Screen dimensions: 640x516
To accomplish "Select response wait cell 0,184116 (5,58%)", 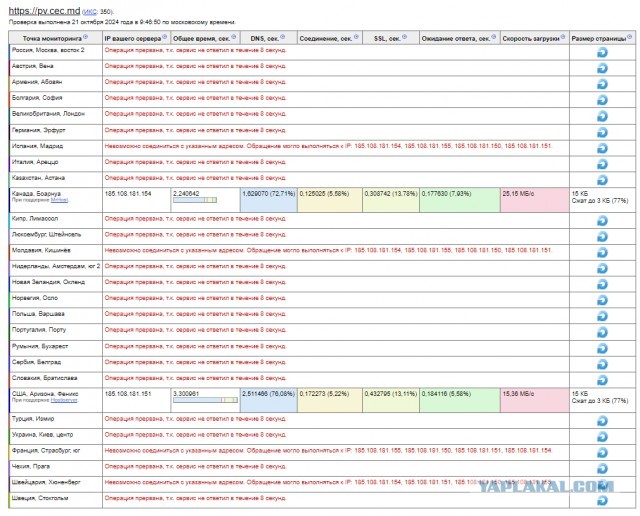I will [460, 400].
